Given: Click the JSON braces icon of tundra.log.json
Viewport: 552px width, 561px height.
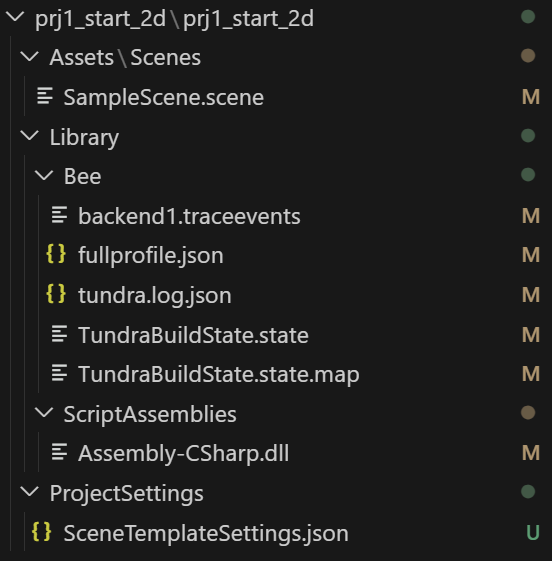Looking at the screenshot, I should tap(56, 294).
